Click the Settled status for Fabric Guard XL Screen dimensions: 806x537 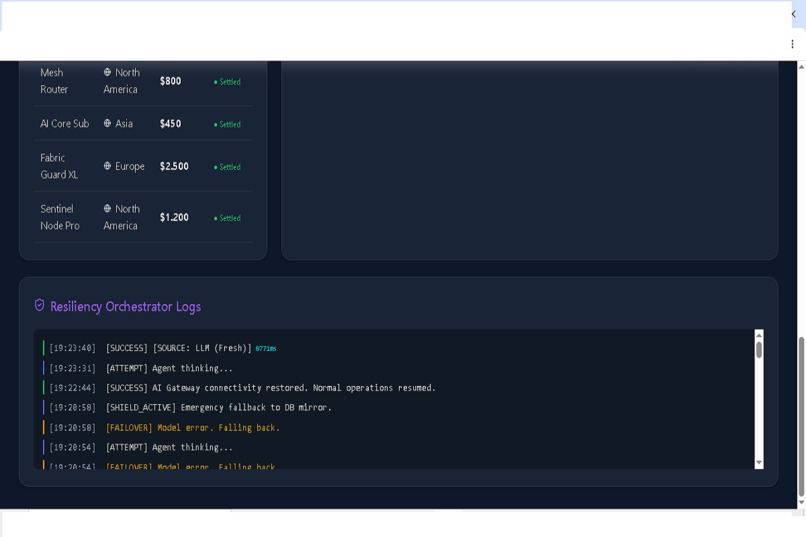pyautogui.click(x=227, y=167)
